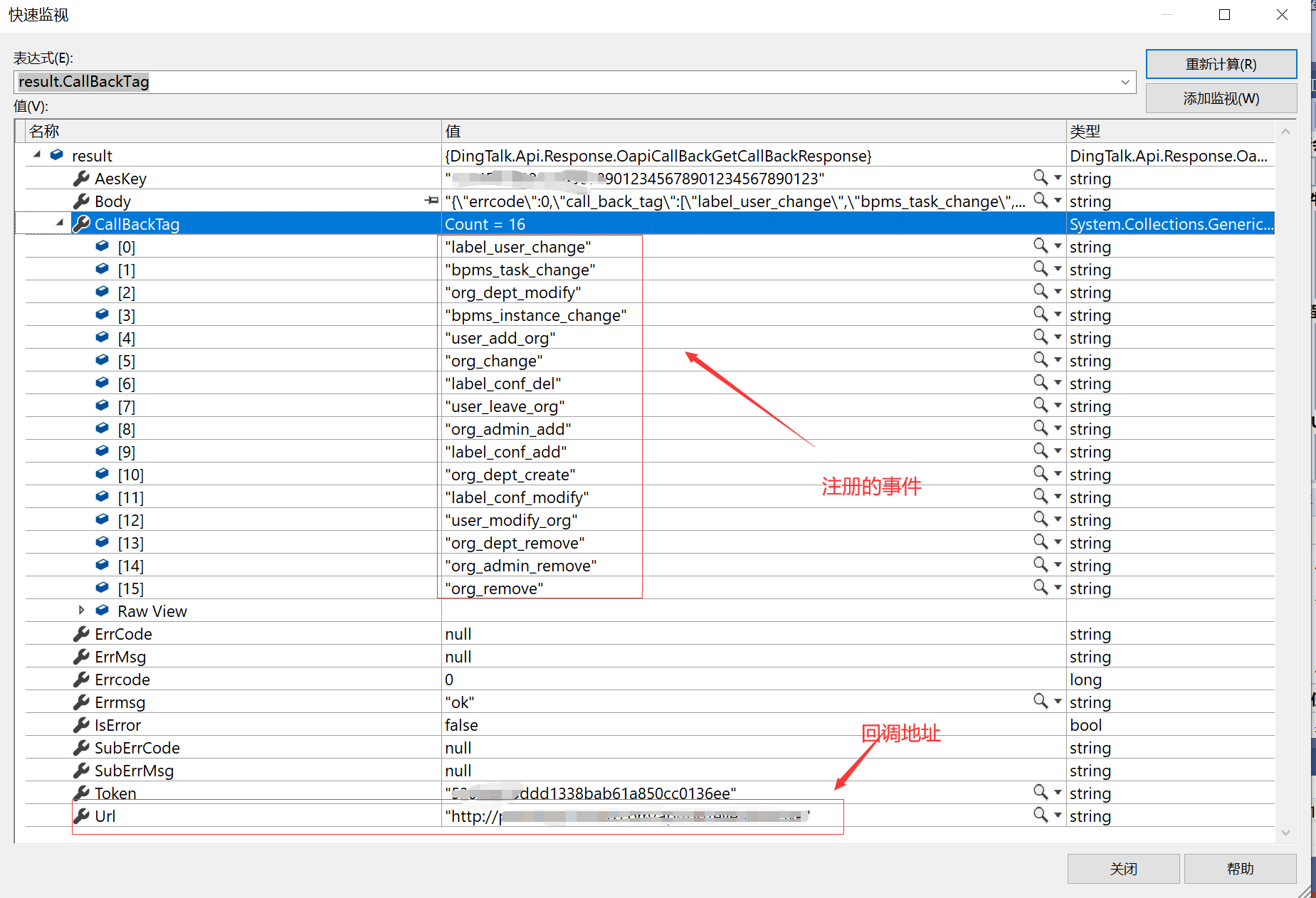Click the blue cube icon beside result

(57, 154)
